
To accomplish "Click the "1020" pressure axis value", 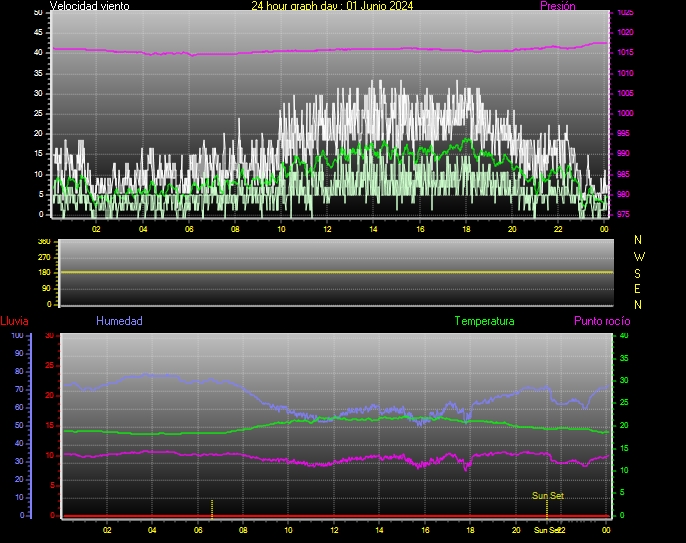I will click(x=625, y=32).
